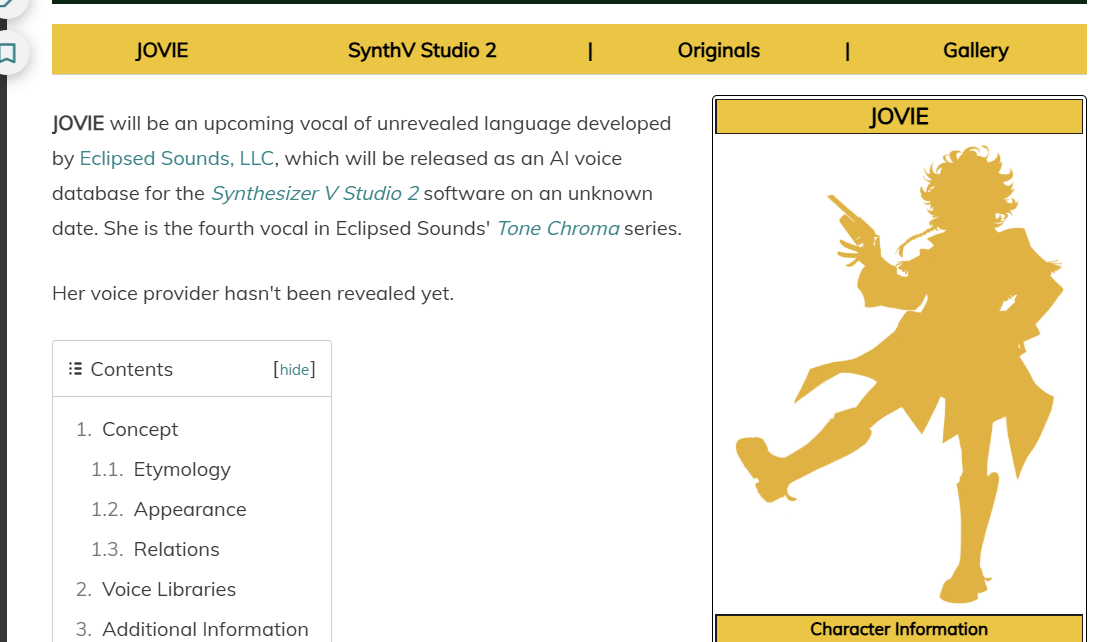This screenshot has height=642, width=1113.
Task: Follow the Synthesizer V Studio 2 link
Action: (315, 193)
